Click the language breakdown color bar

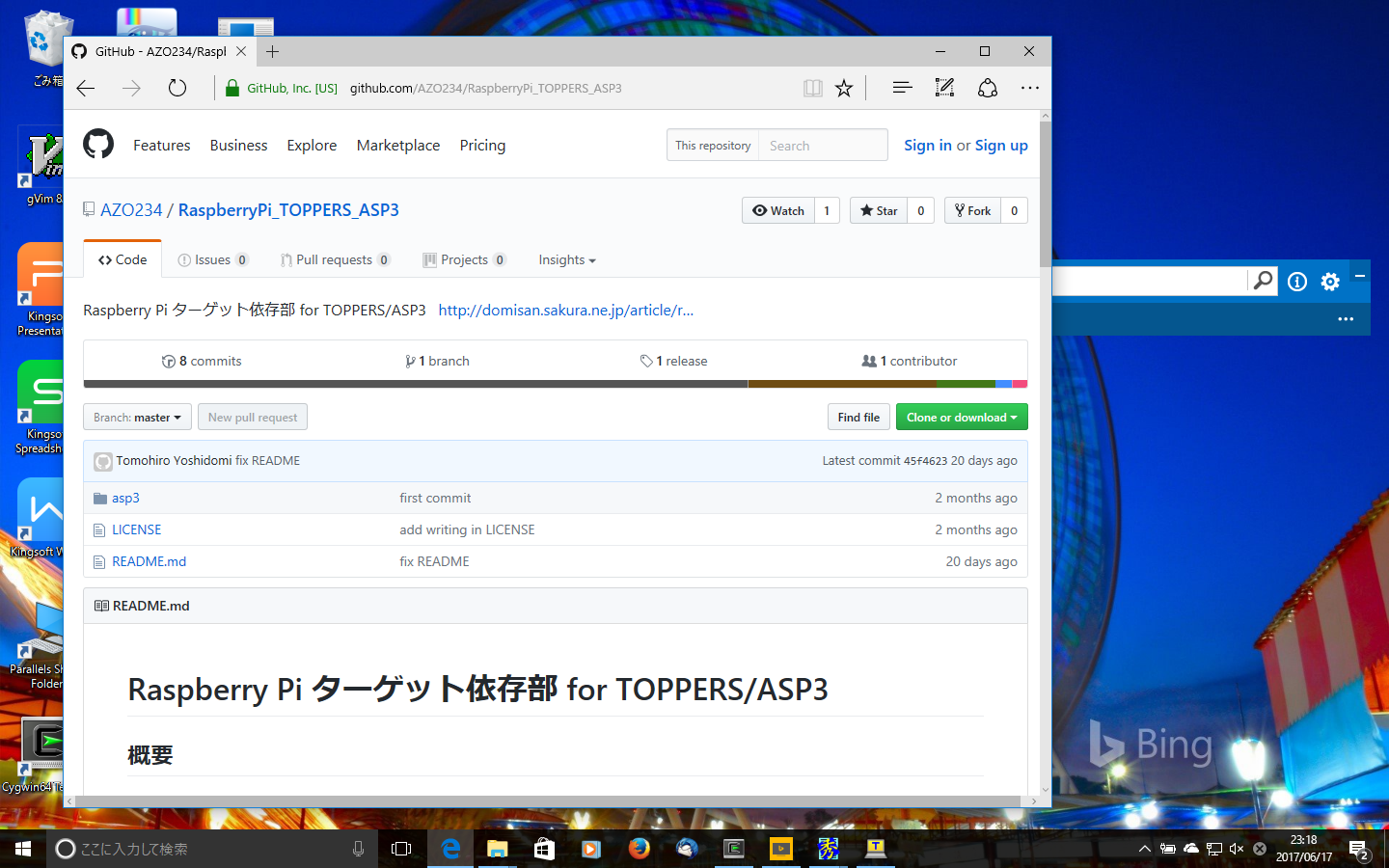[556, 384]
